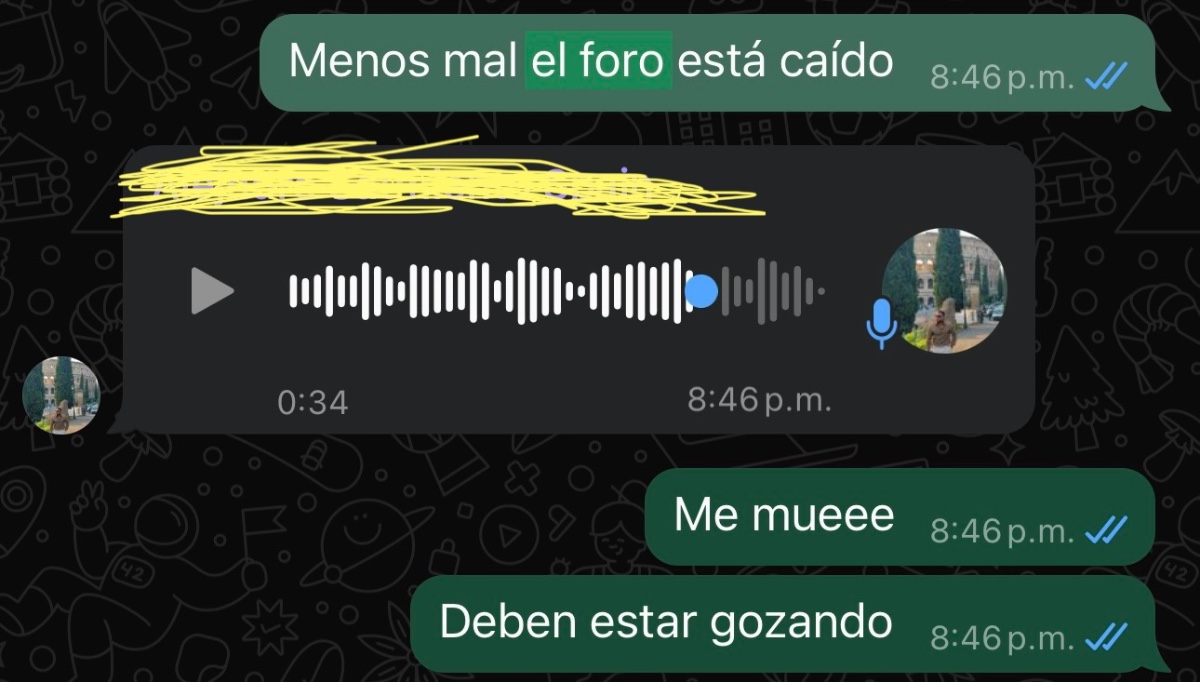Click the white played part of the waveform

point(486,291)
